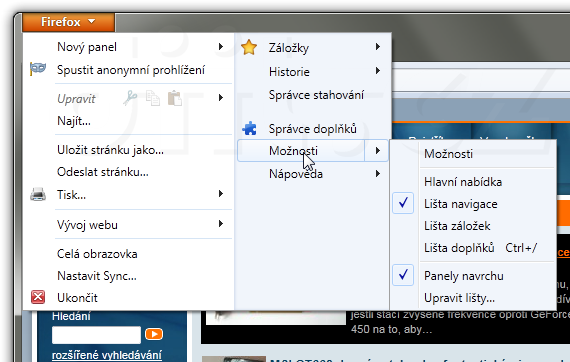Expand the Možnosti submenu arrow
The height and width of the screenshot is (362, 570).
[377, 150]
